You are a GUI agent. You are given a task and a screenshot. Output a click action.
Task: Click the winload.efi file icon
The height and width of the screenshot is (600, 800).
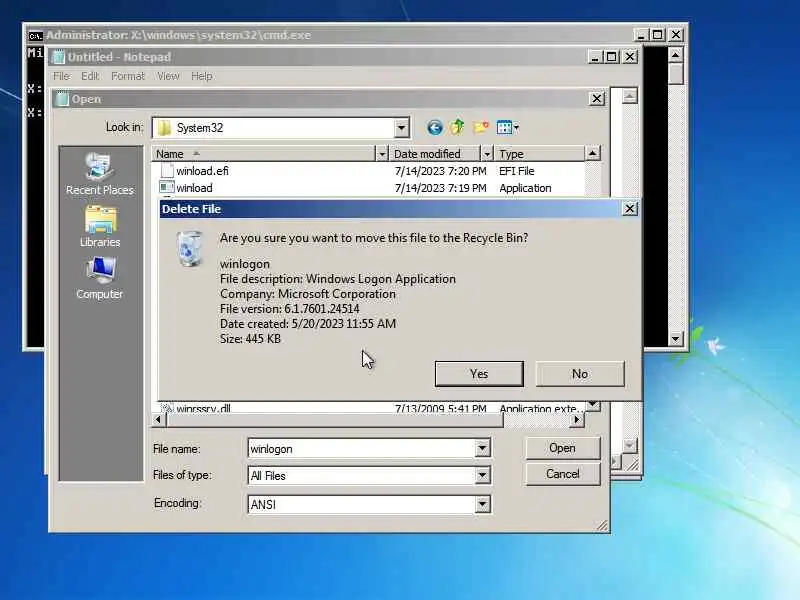(x=166, y=171)
